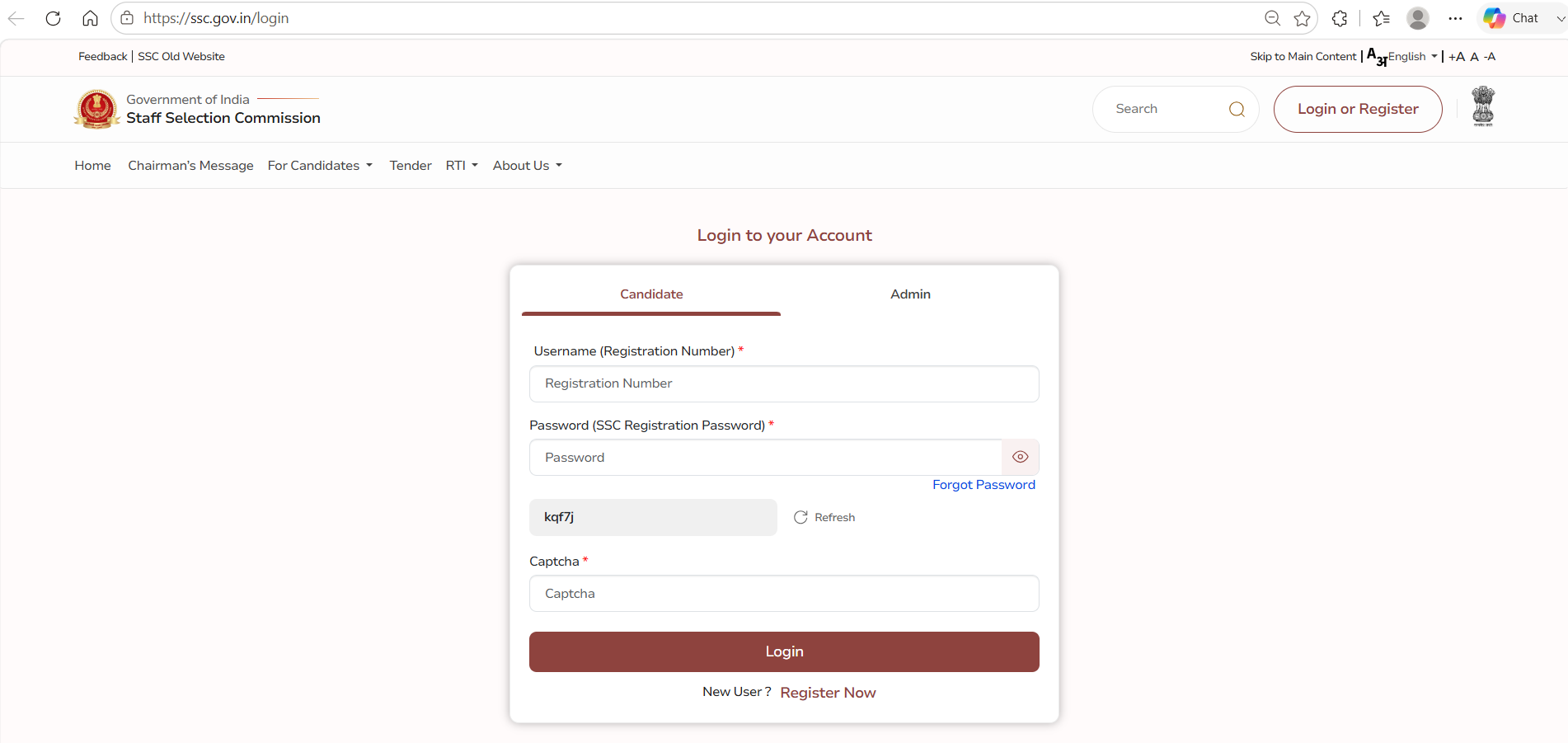Select the Candidate tab

click(651, 294)
